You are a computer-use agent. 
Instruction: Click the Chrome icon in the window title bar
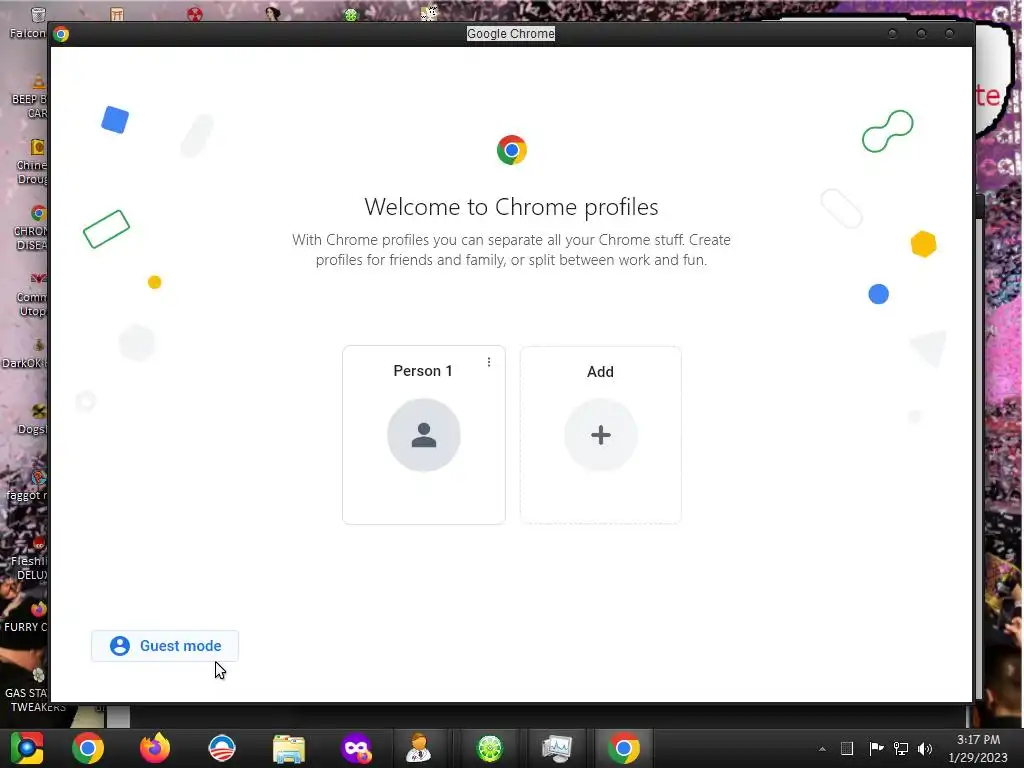tap(61, 34)
